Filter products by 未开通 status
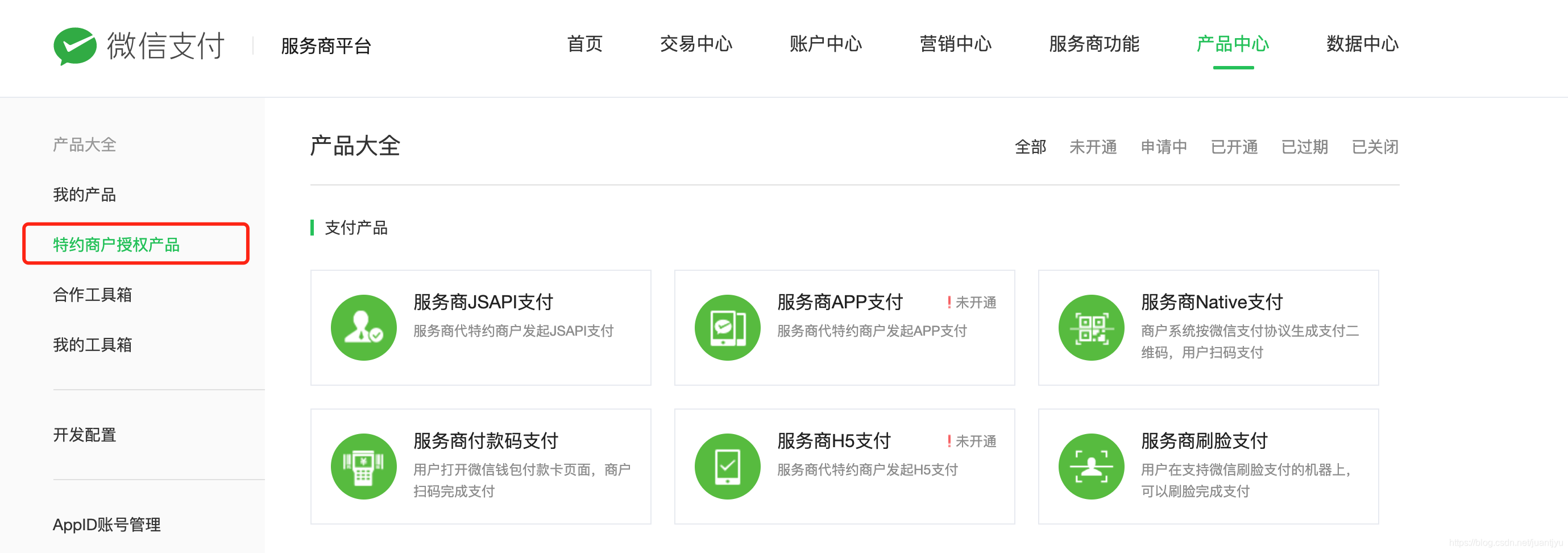The width and height of the screenshot is (1568, 553). (x=1093, y=147)
